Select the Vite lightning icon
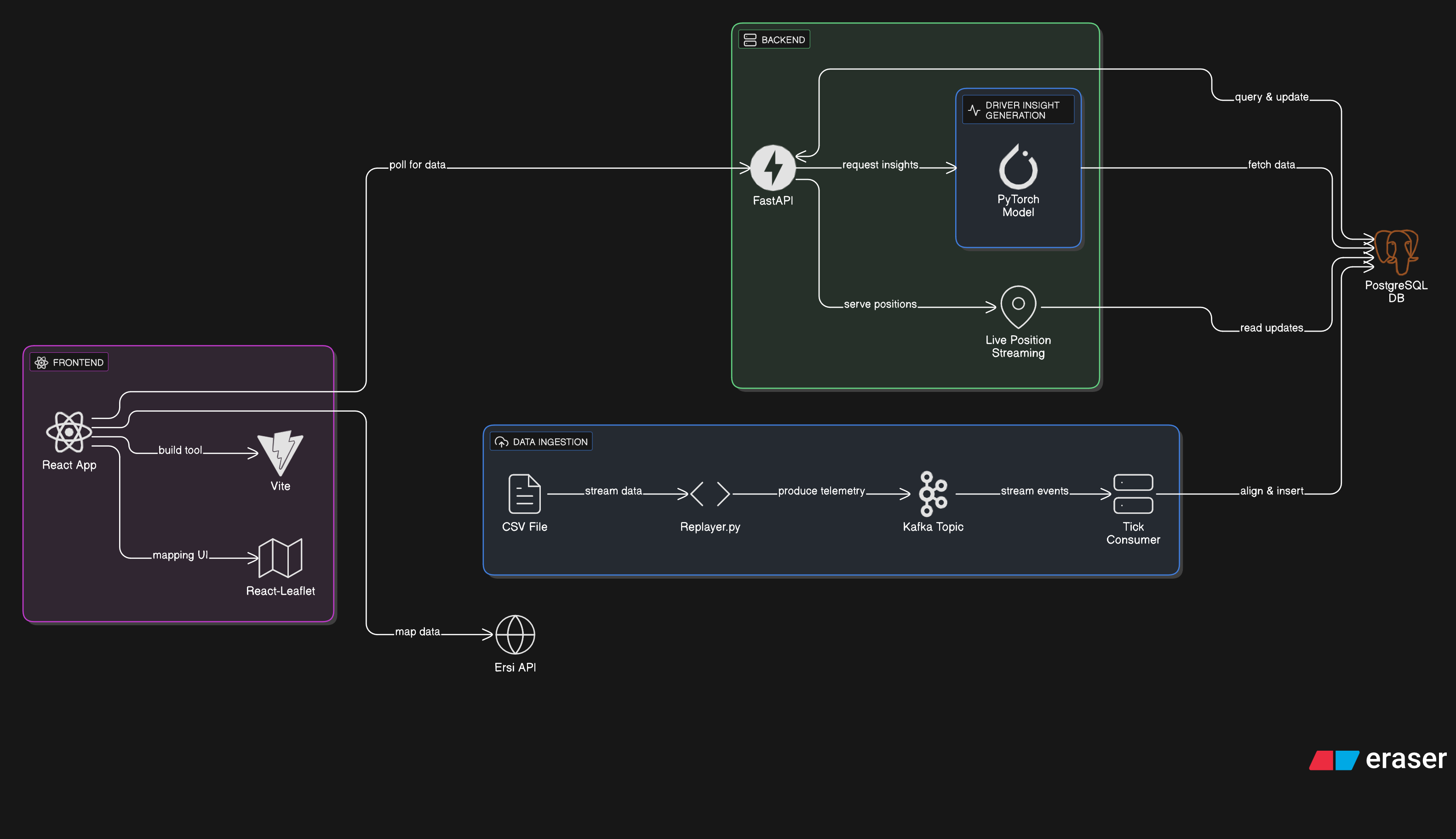This screenshot has height=839, width=1456. coord(281,452)
